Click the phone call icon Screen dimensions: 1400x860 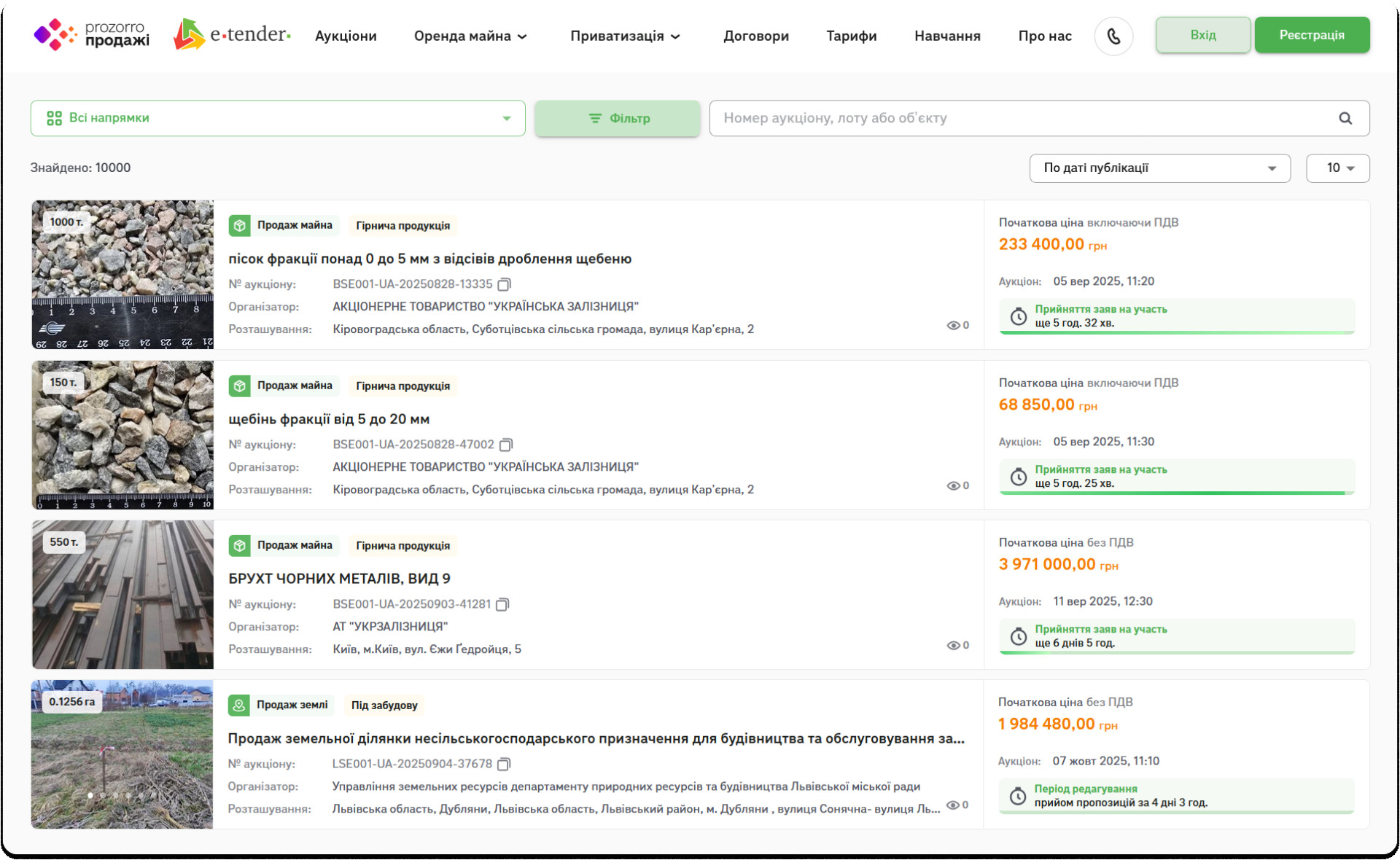coord(1113,36)
